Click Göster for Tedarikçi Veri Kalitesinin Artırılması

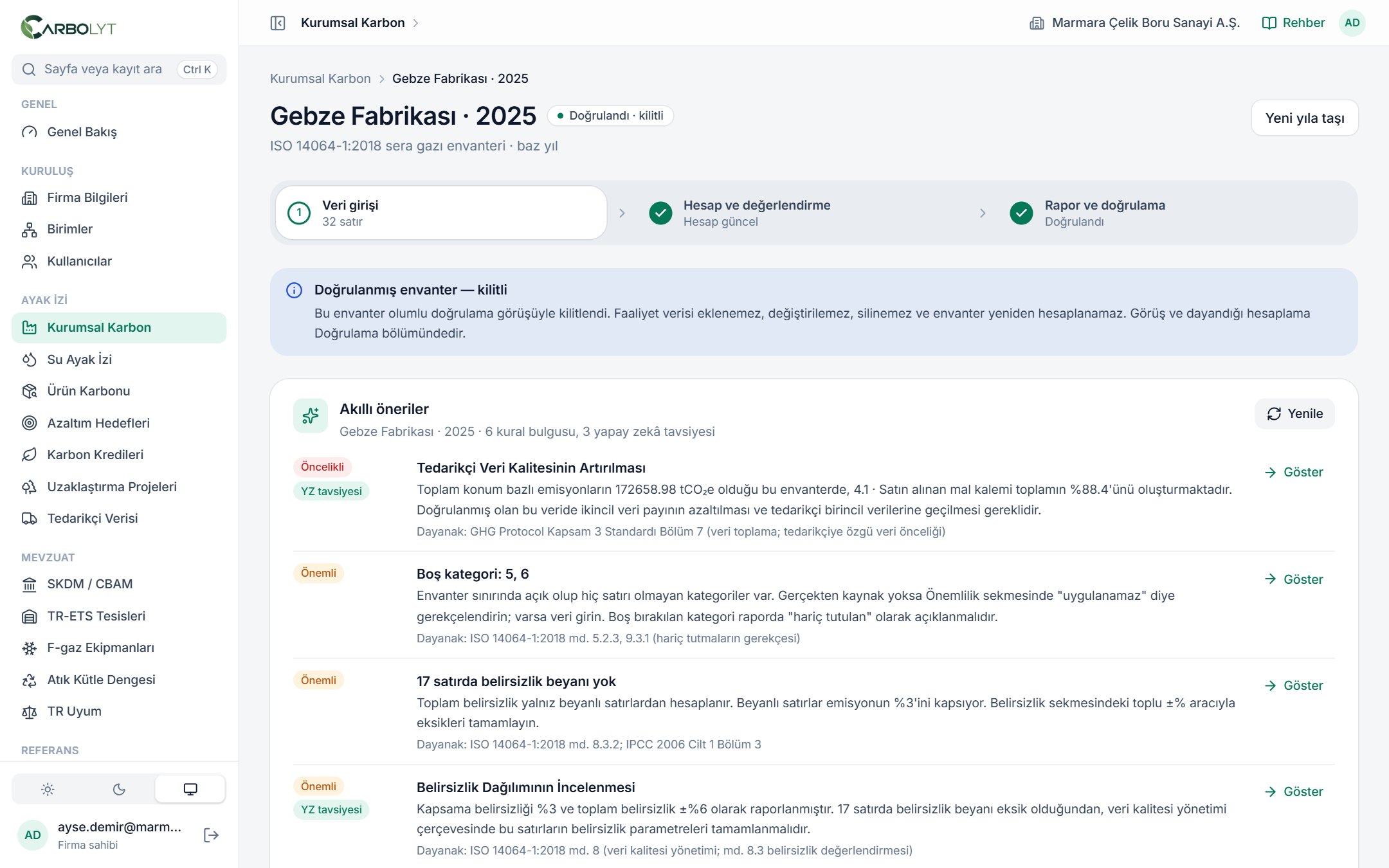(1293, 472)
